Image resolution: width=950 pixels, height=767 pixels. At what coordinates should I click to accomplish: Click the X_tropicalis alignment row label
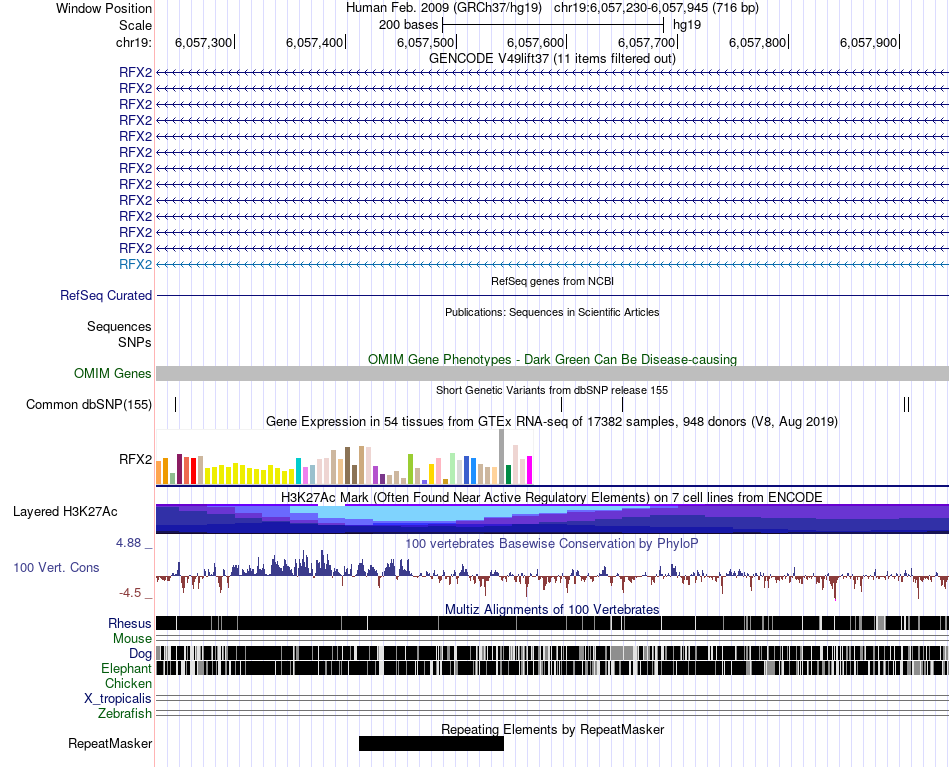118,698
